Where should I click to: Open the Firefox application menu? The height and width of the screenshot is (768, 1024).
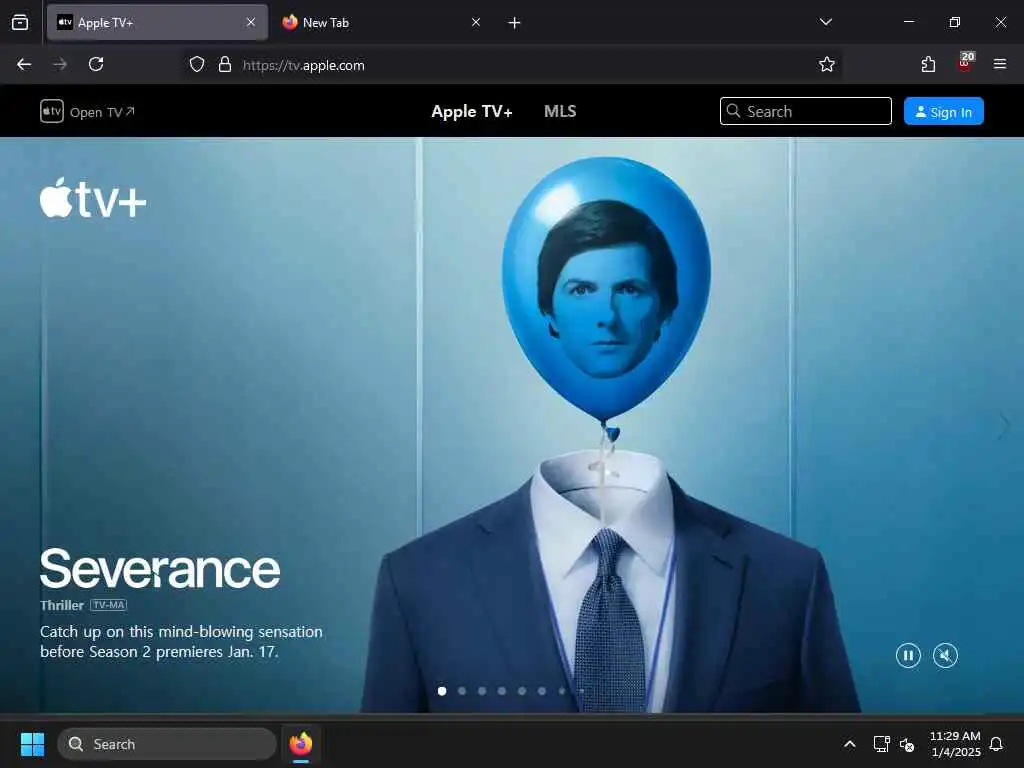pyautogui.click(x=1000, y=64)
